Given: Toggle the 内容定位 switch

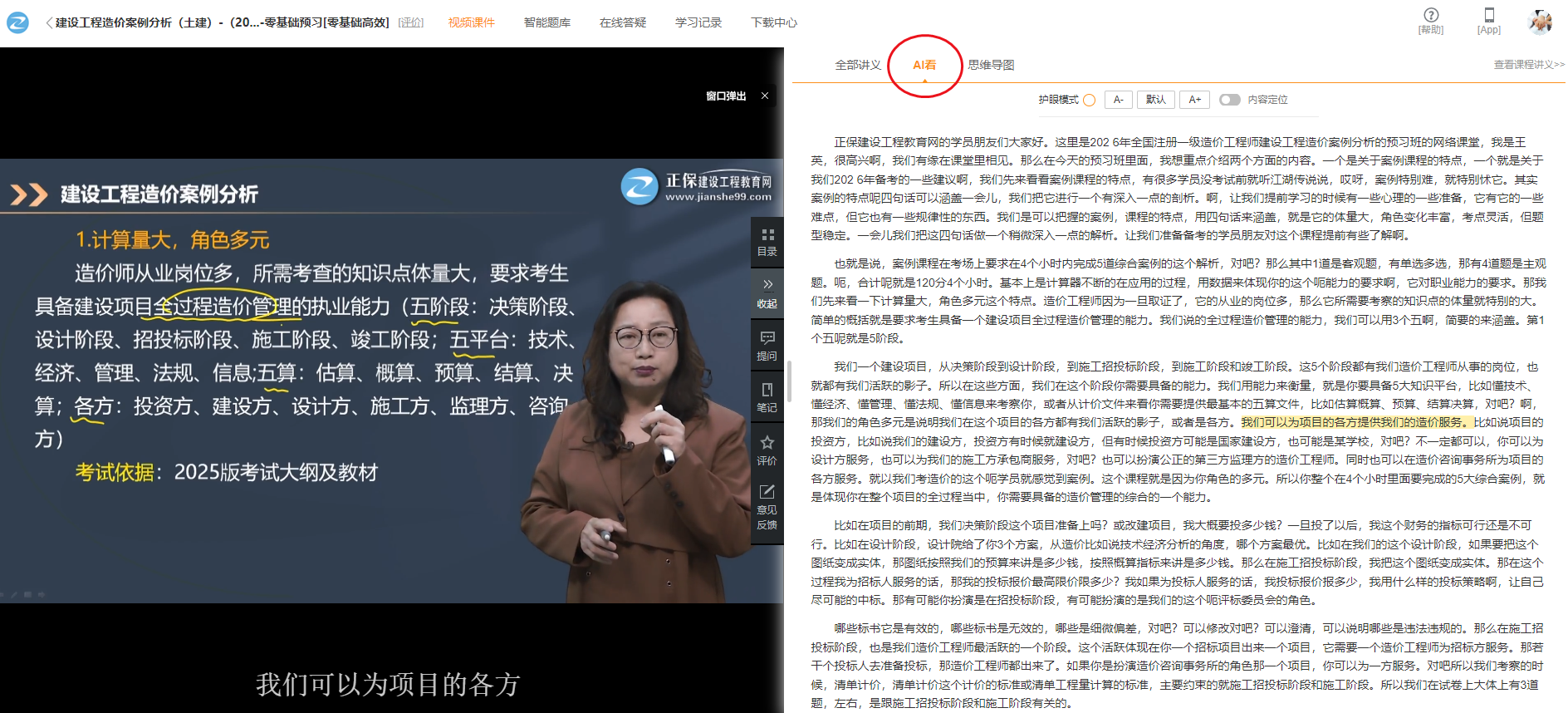Looking at the screenshot, I should [x=1229, y=100].
